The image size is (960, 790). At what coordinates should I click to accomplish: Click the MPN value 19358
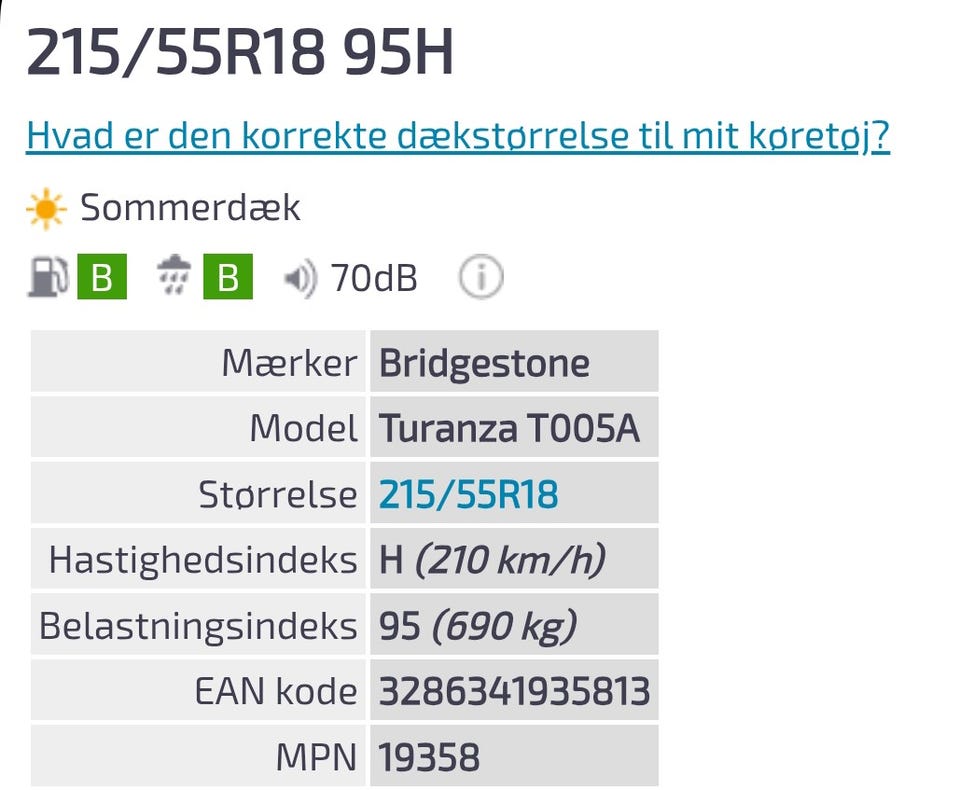(429, 758)
